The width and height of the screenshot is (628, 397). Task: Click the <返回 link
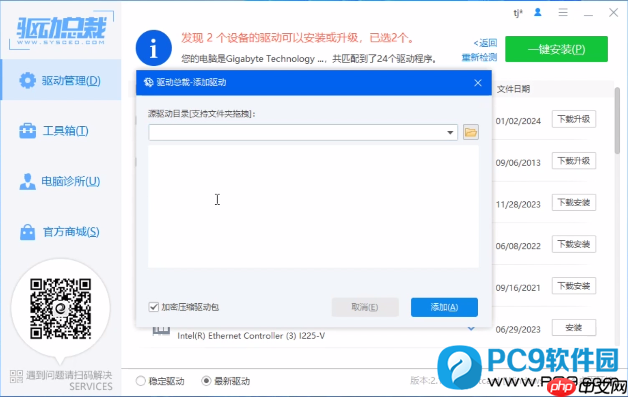(485, 43)
